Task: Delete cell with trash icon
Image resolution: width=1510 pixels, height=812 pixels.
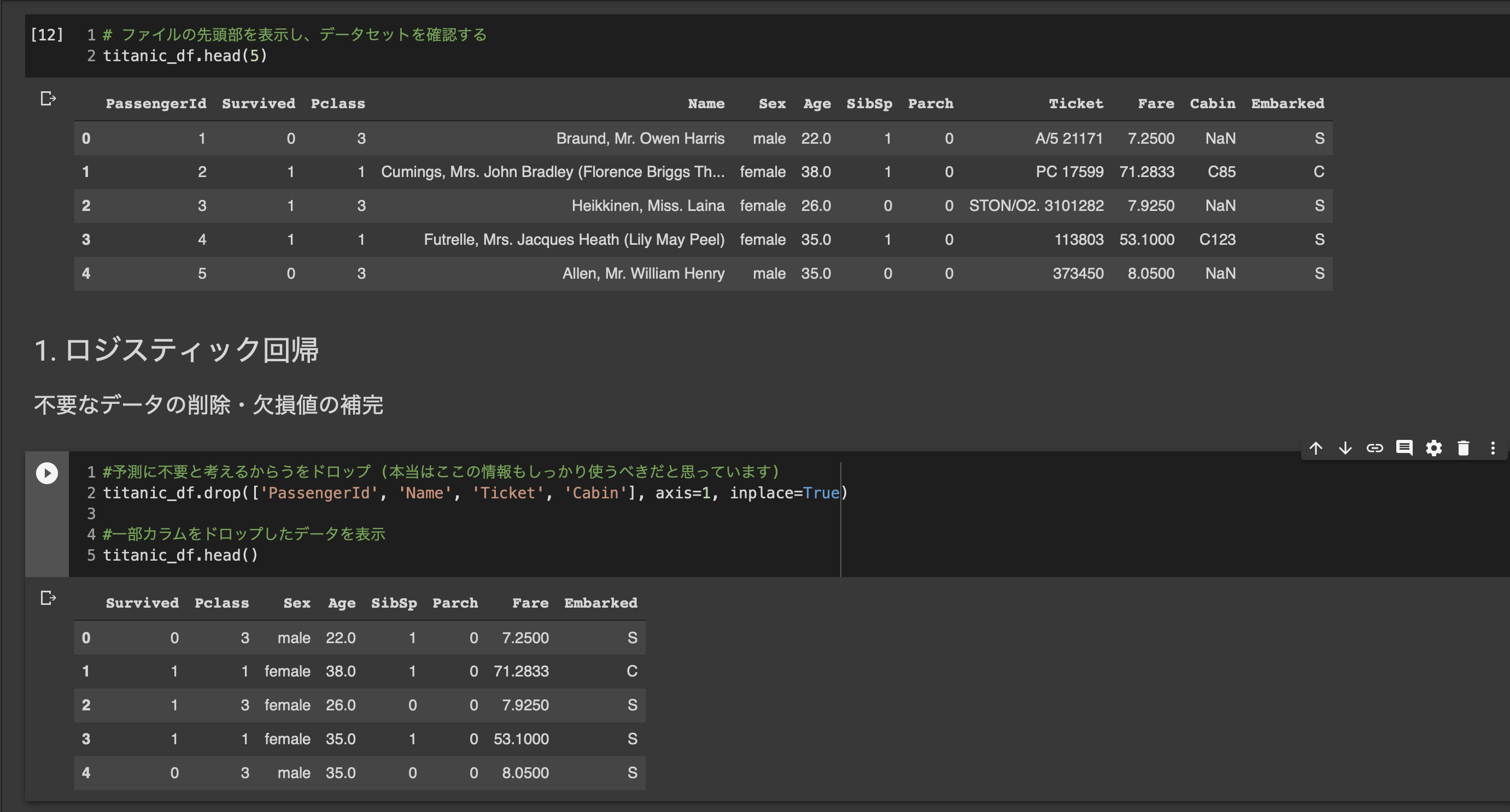Action: click(1463, 448)
